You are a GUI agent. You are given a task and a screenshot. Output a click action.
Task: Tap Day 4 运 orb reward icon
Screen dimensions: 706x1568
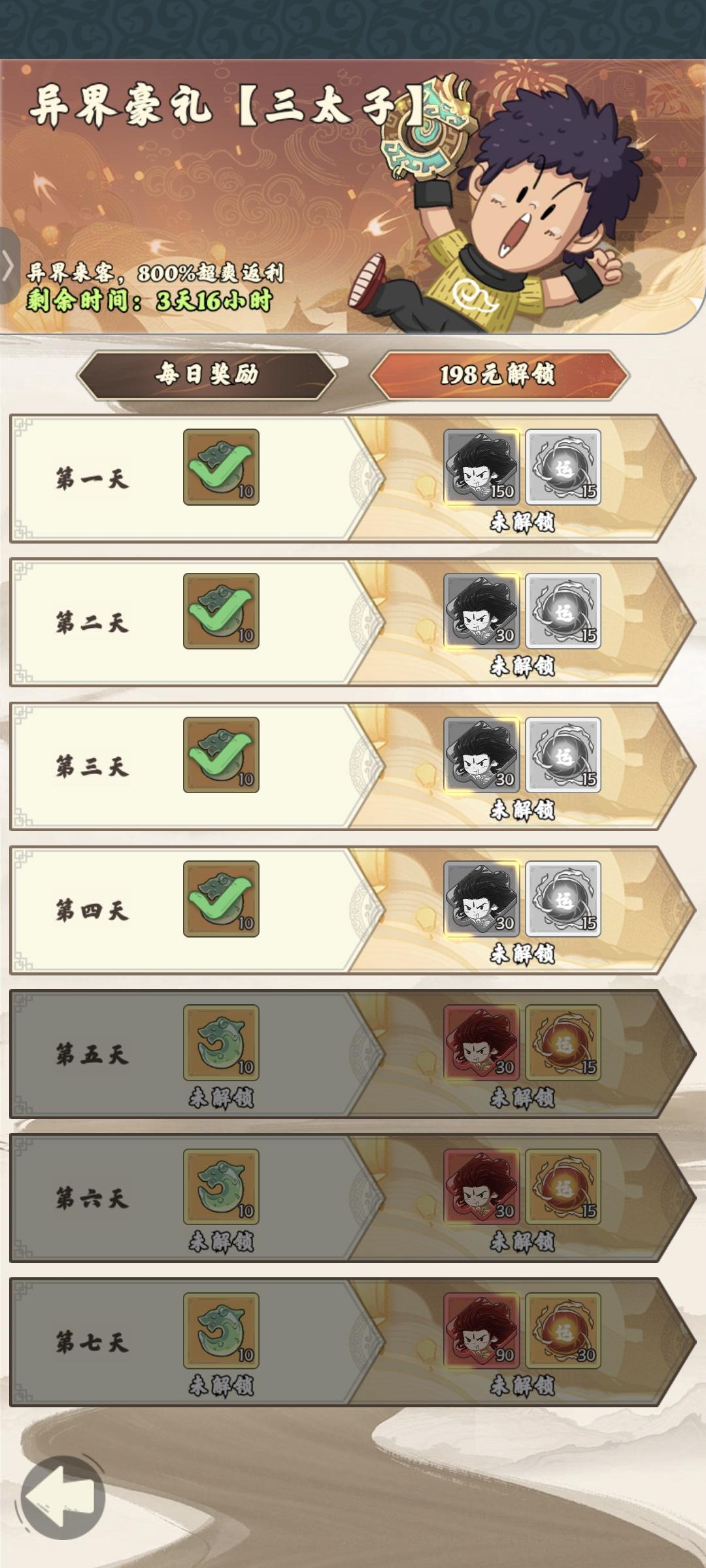(563, 898)
